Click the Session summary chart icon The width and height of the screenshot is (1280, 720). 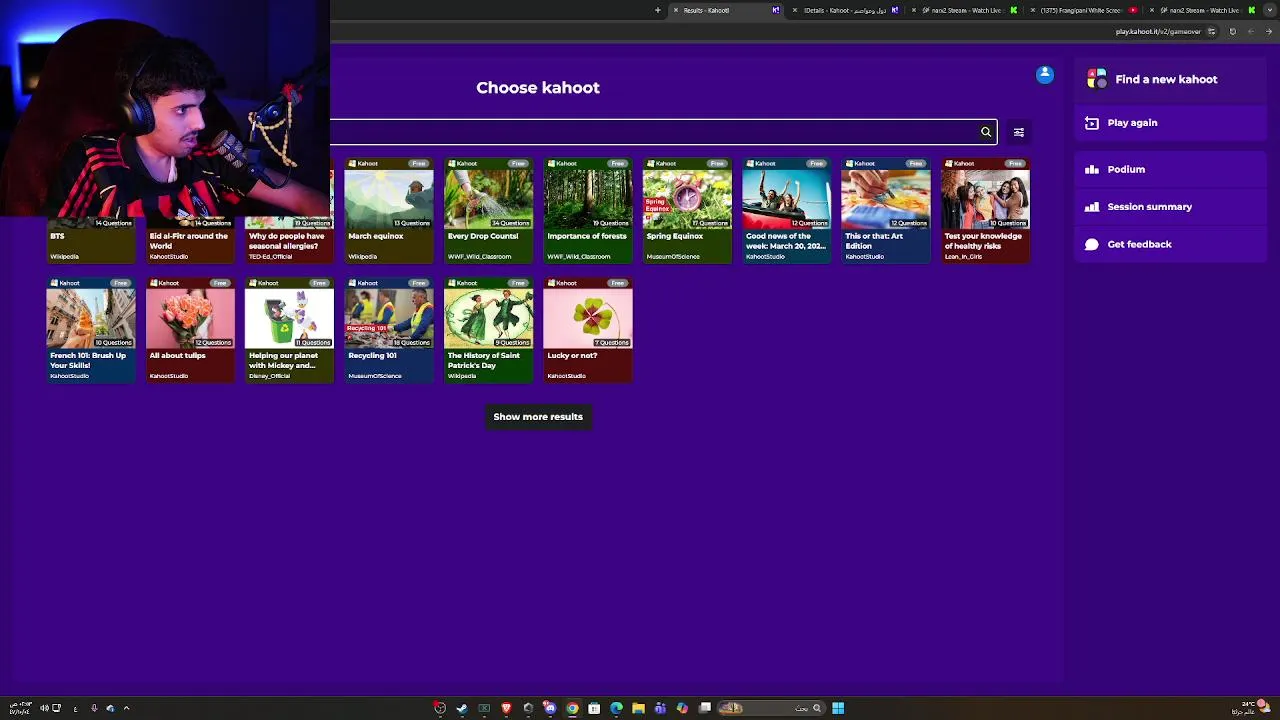coord(1092,207)
